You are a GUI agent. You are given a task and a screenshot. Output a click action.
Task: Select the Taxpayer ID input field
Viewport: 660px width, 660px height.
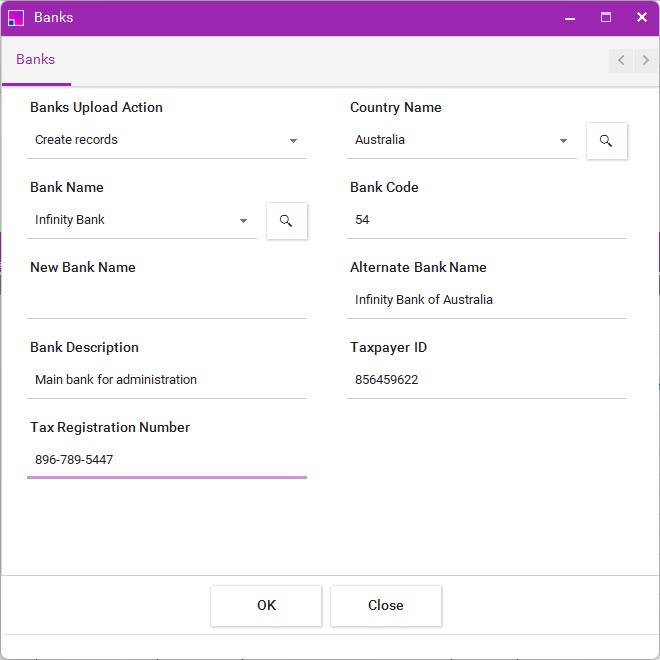point(487,380)
